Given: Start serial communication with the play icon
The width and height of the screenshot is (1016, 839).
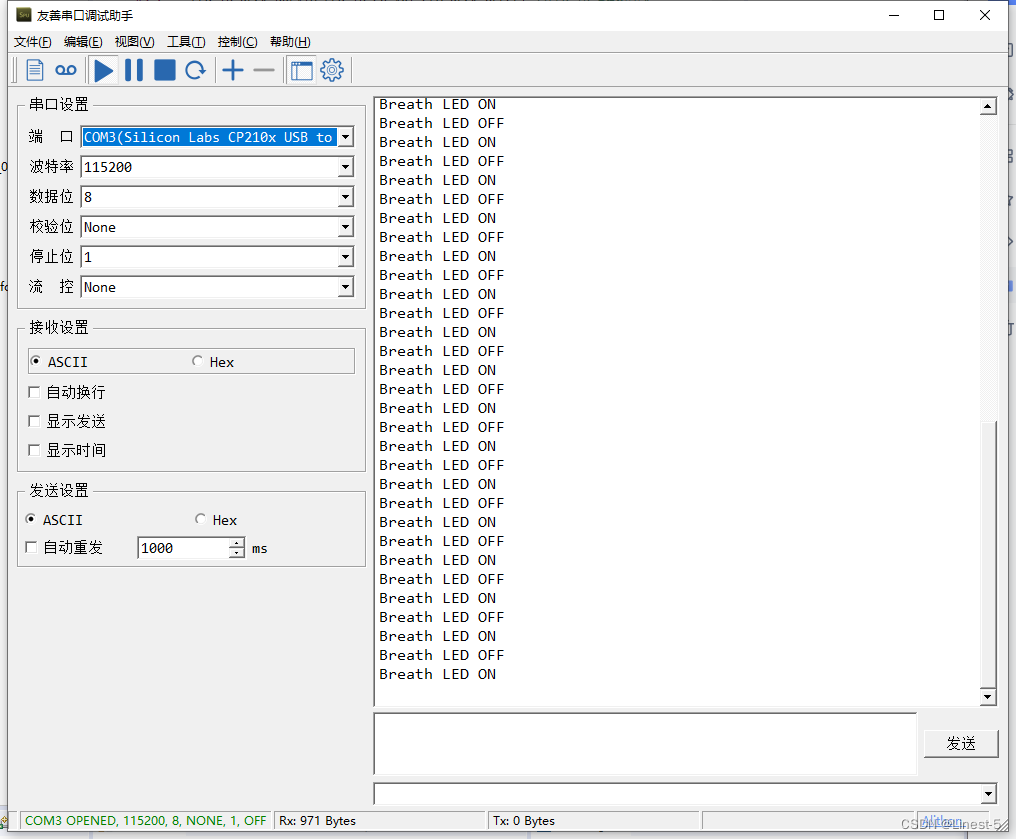Looking at the screenshot, I should (104, 70).
